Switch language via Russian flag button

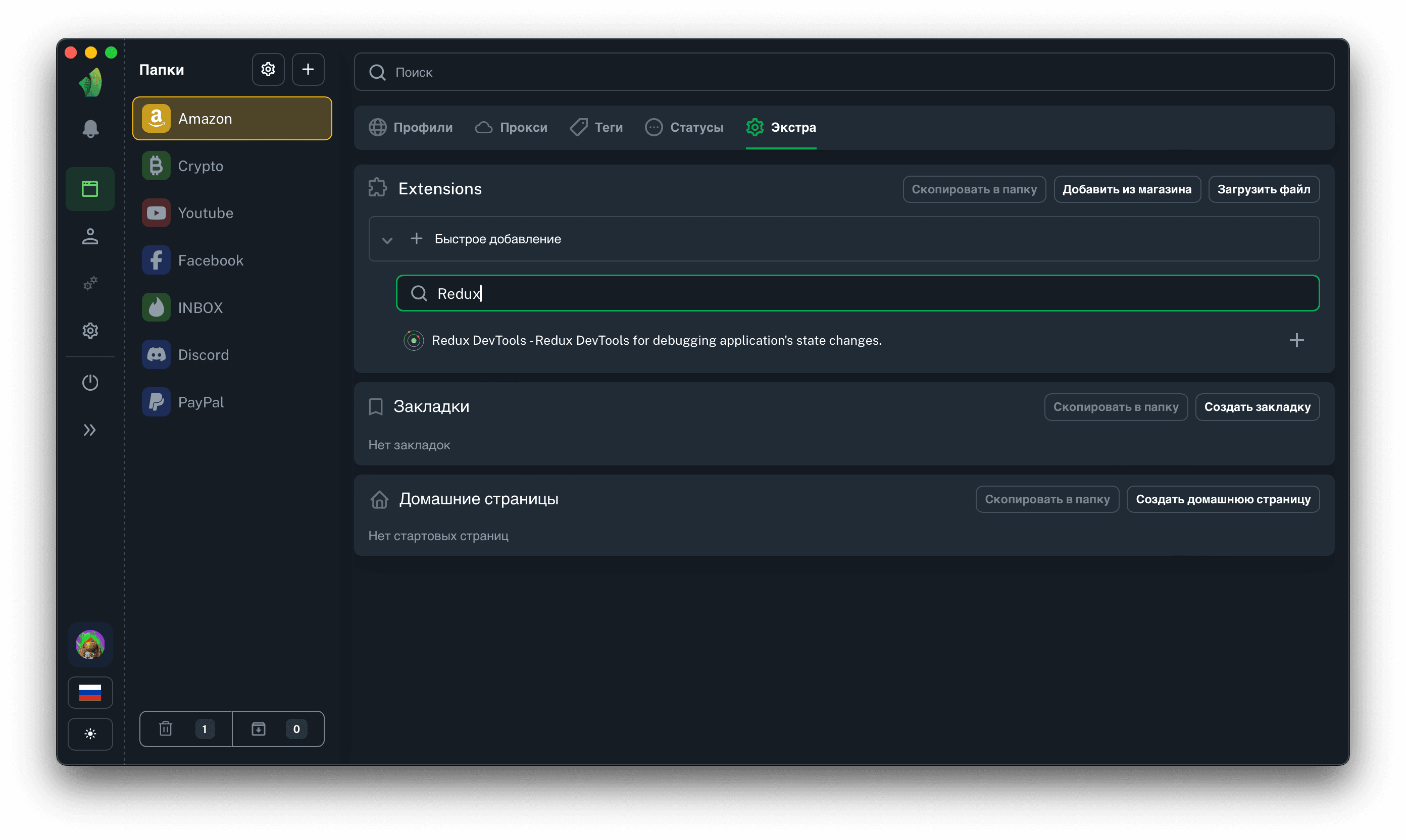(90, 692)
